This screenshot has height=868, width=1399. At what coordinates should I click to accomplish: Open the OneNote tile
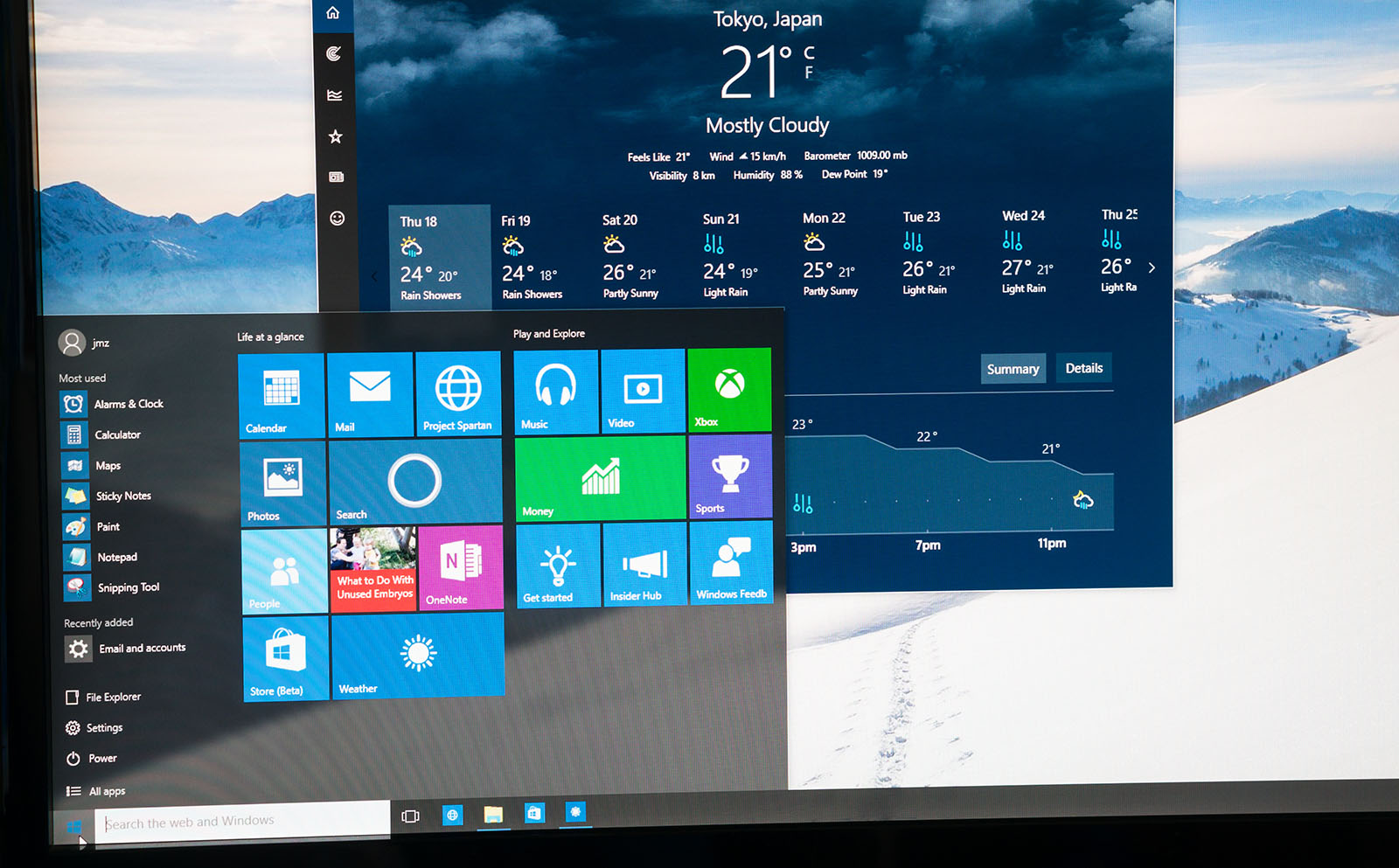point(461,567)
